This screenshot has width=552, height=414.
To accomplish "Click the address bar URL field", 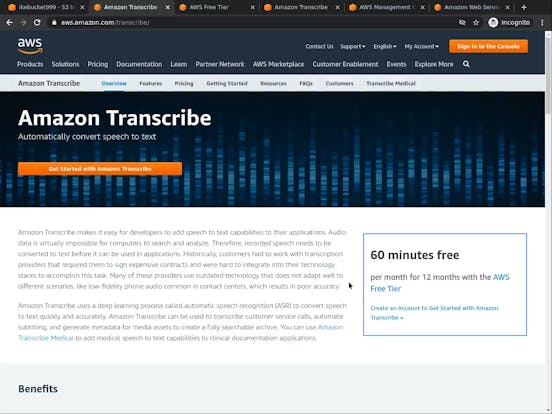I will click(x=253, y=23).
